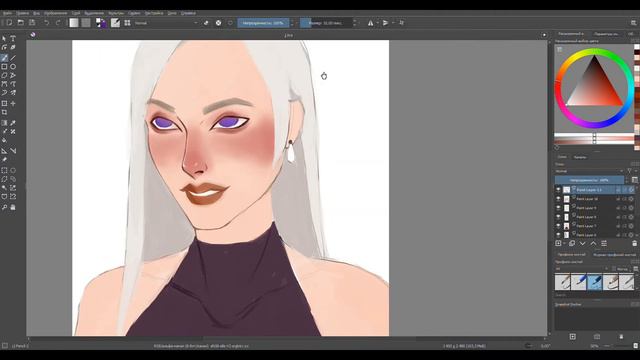Select the Elliptical Selection tool
Image resolution: width=640 pixels, height=360 pixels.
point(13,170)
